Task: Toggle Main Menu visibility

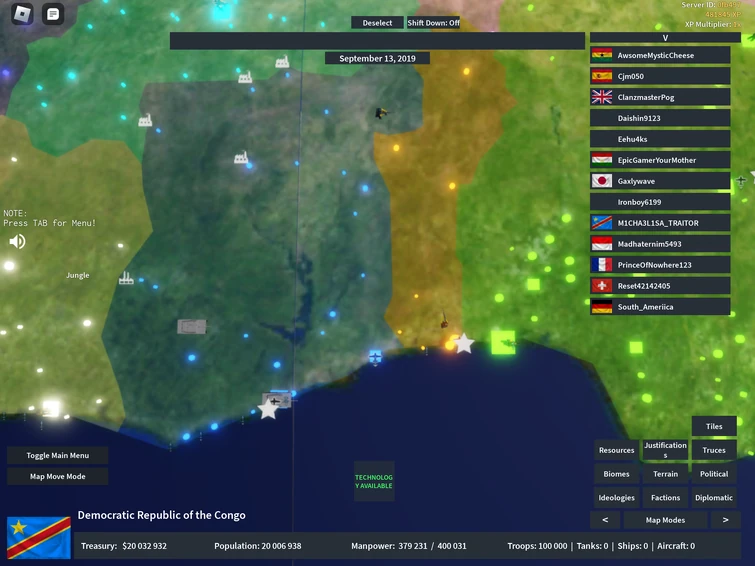Action: [x=58, y=455]
